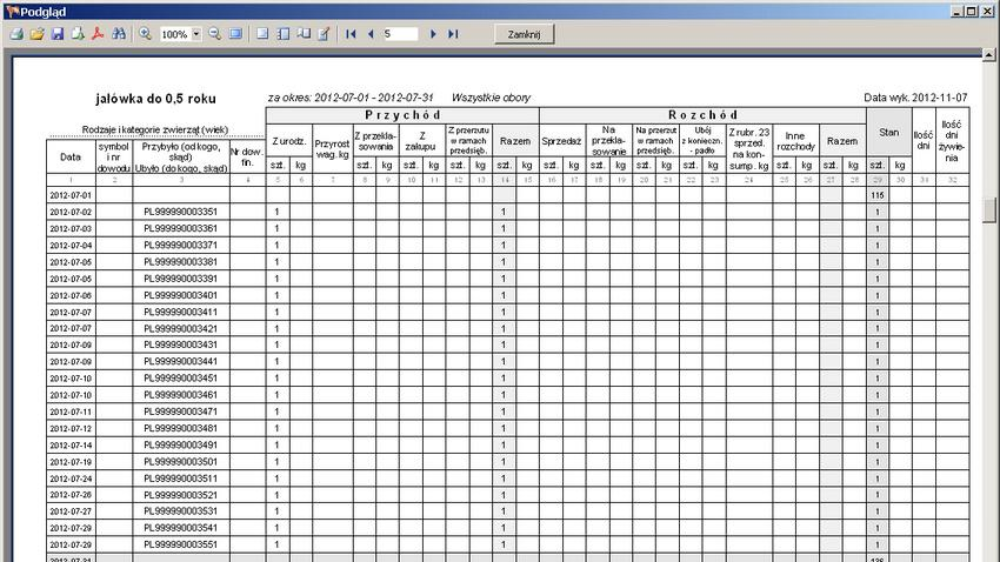Go to previous page

pos(371,34)
